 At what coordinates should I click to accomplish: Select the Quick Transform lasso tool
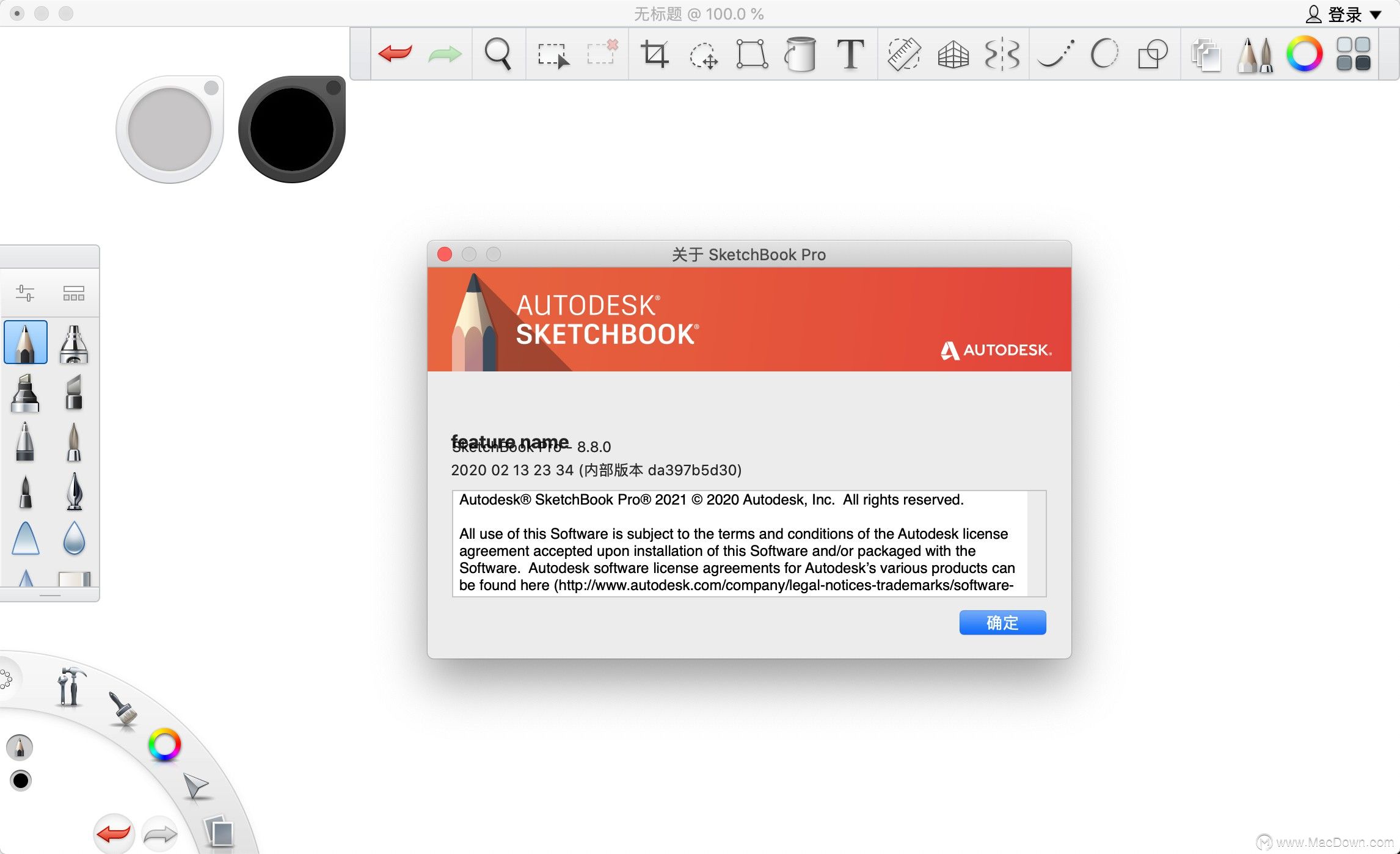[703, 55]
